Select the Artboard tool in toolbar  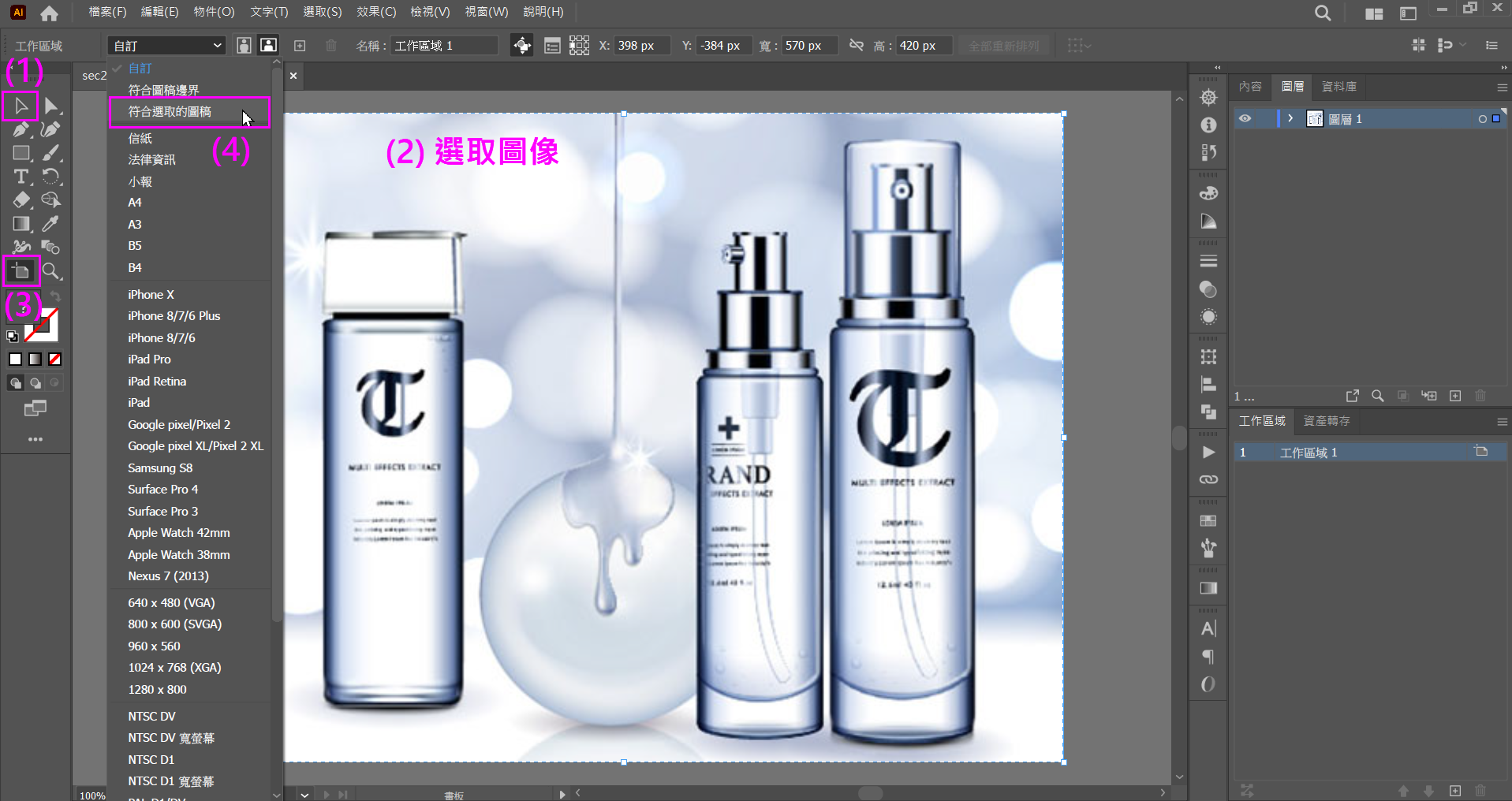21,271
